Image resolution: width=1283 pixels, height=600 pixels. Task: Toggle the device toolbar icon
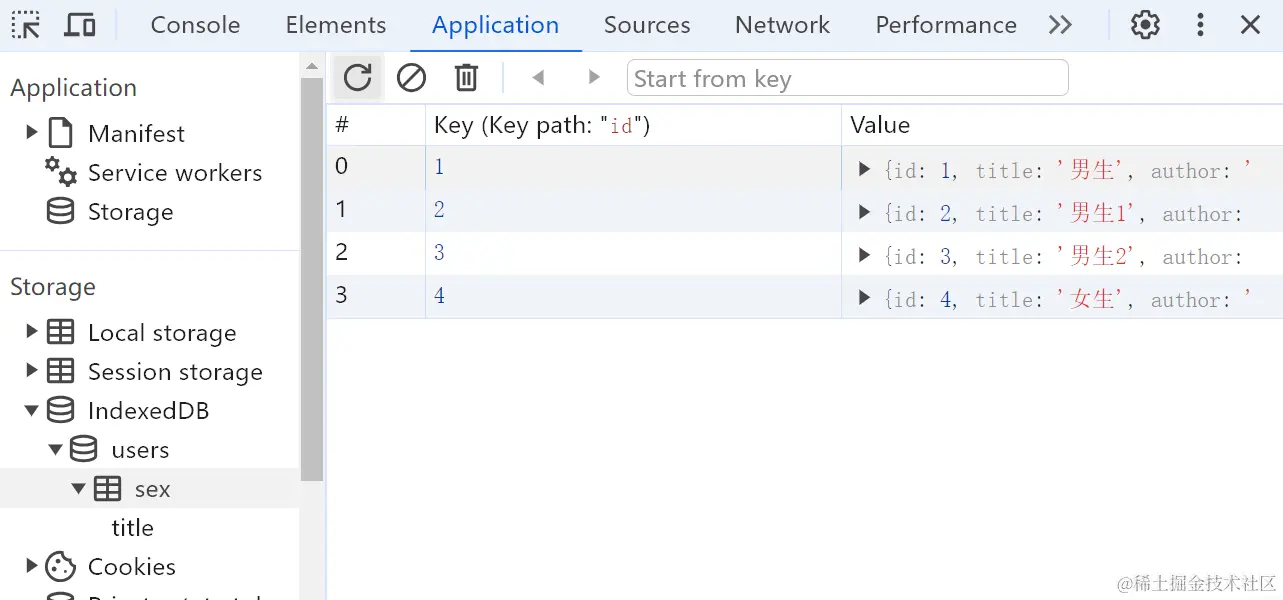(80, 25)
